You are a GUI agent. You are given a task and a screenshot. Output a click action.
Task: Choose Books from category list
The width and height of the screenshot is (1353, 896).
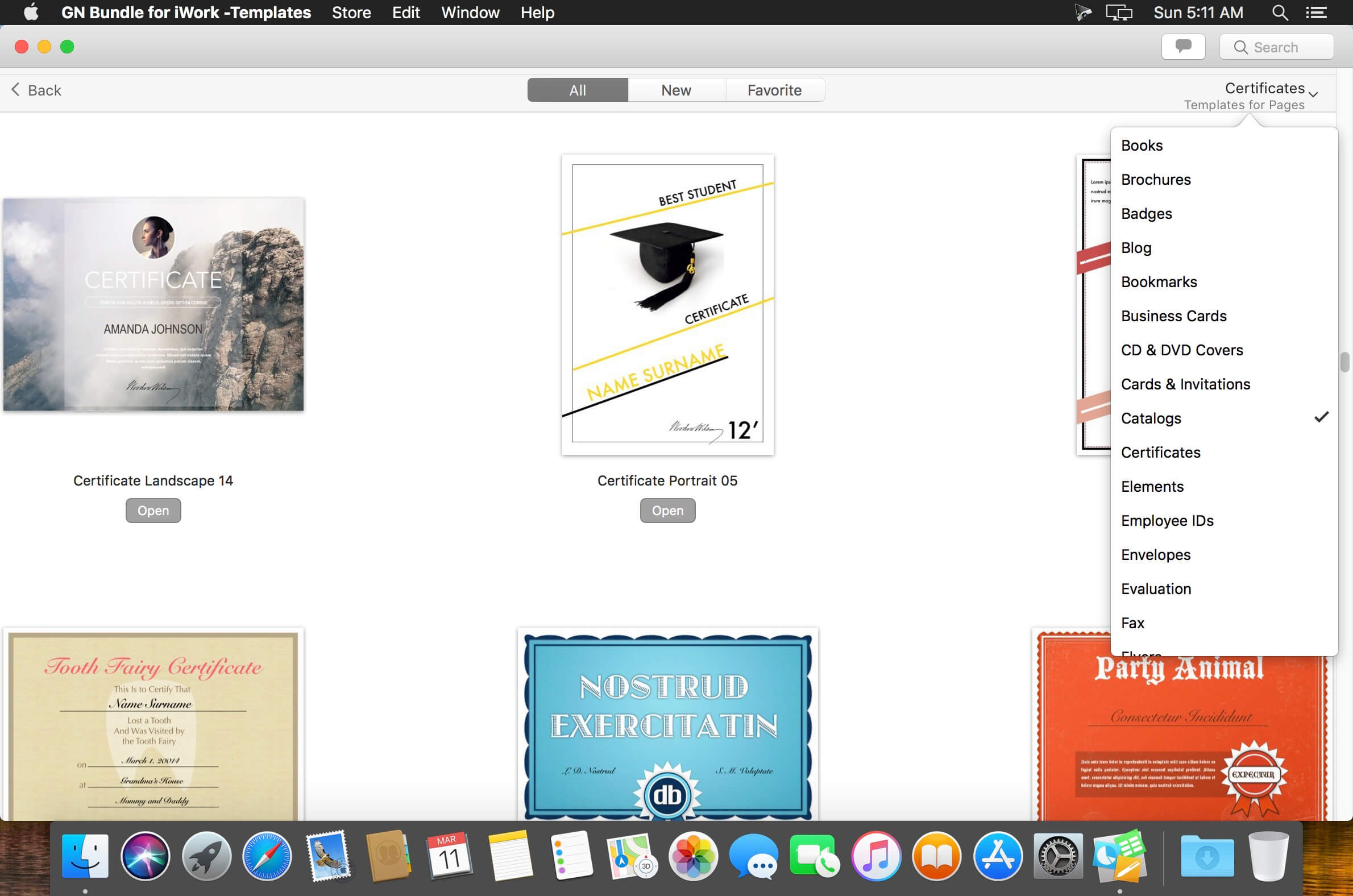pyautogui.click(x=1224, y=145)
